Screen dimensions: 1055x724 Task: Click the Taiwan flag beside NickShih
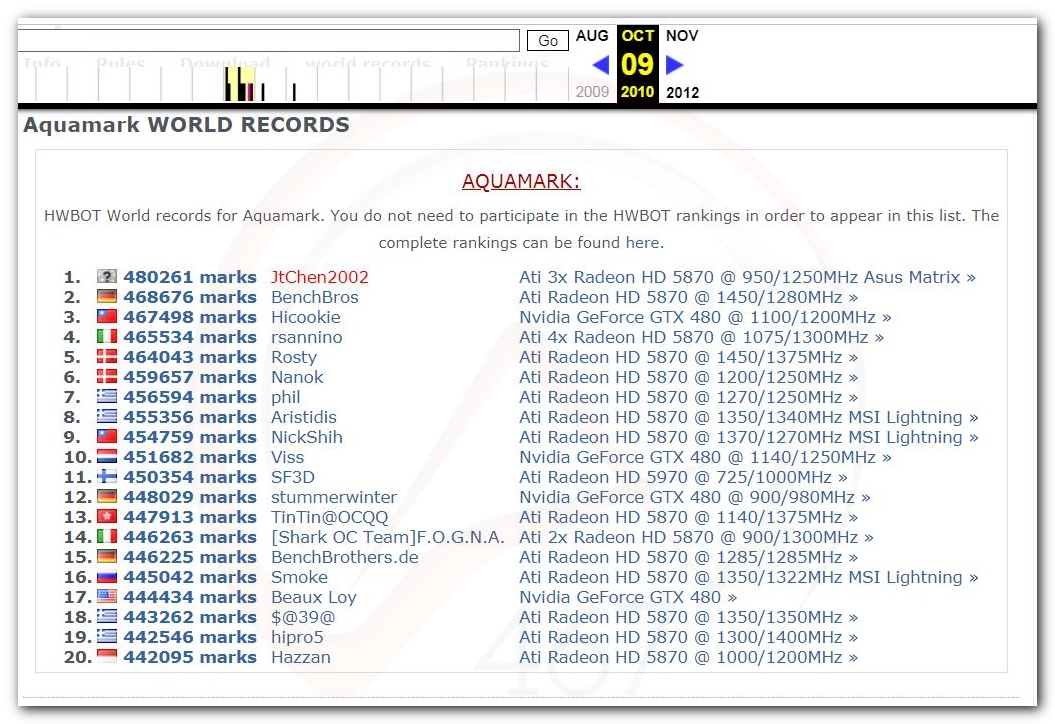pyautogui.click(x=106, y=436)
